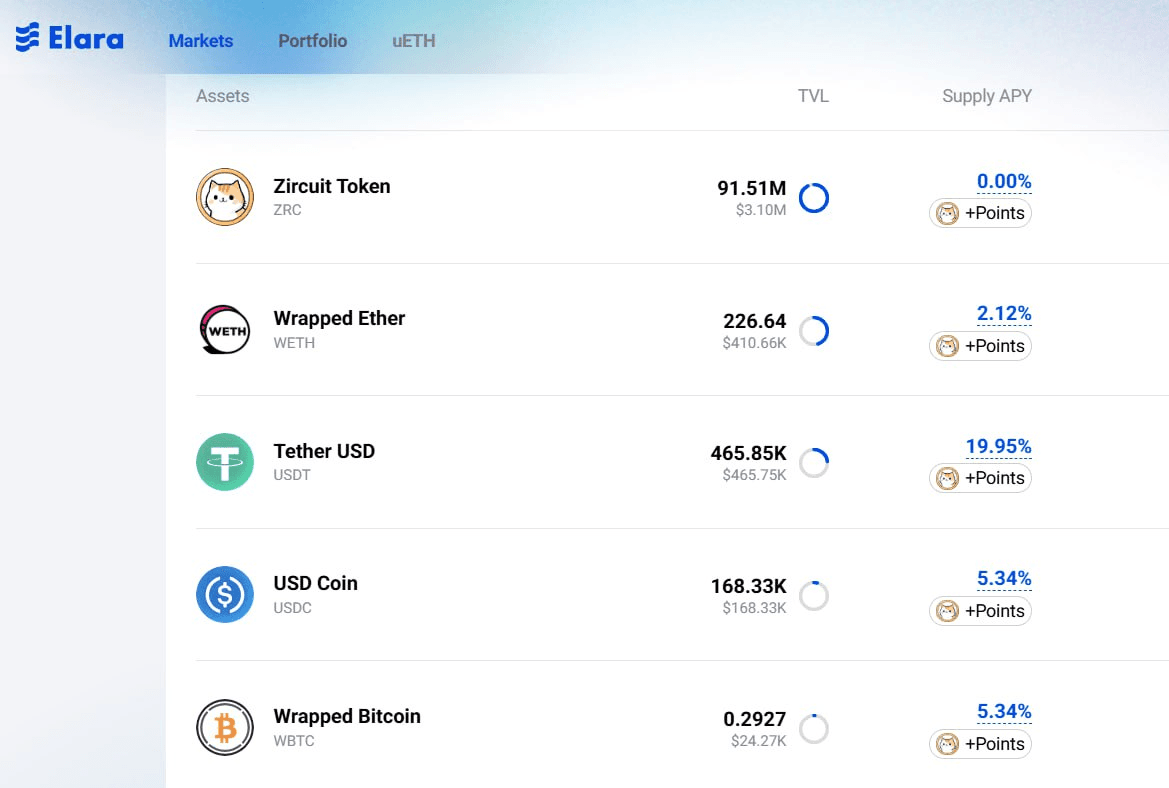Click the Elara logo
The height and width of the screenshot is (788, 1169).
click(69, 37)
